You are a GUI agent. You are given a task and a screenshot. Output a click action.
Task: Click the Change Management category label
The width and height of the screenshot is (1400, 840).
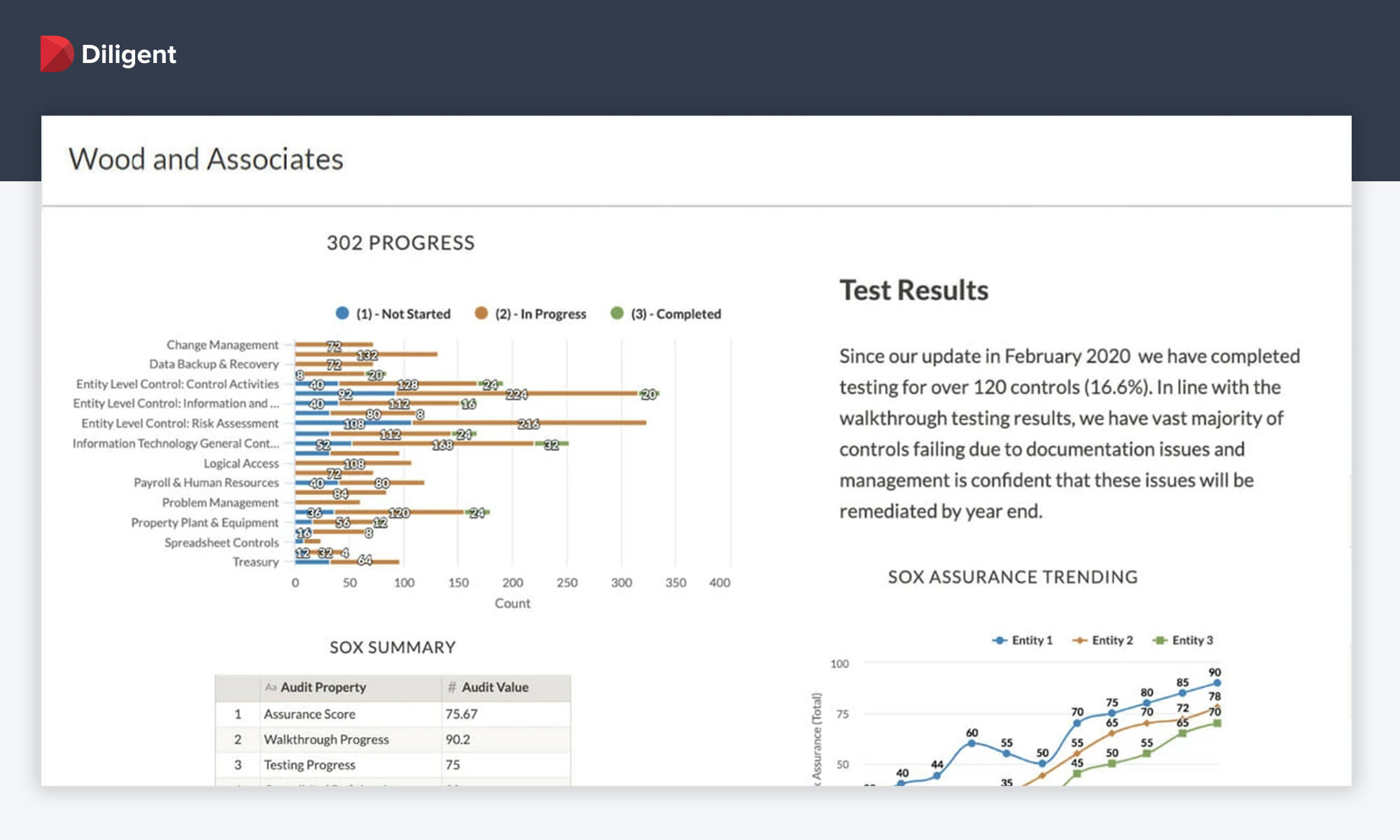pyautogui.click(x=222, y=344)
